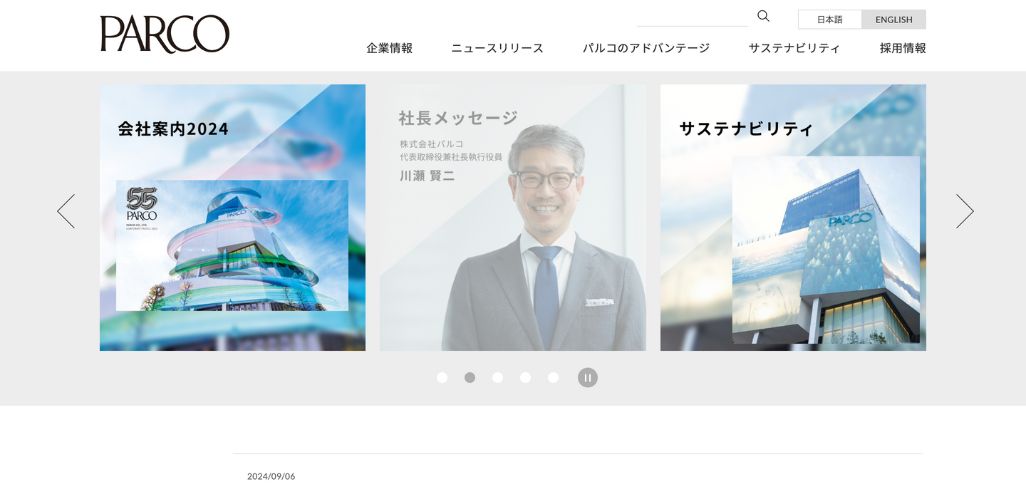Switch language to ENGLISH

click(893, 20)
